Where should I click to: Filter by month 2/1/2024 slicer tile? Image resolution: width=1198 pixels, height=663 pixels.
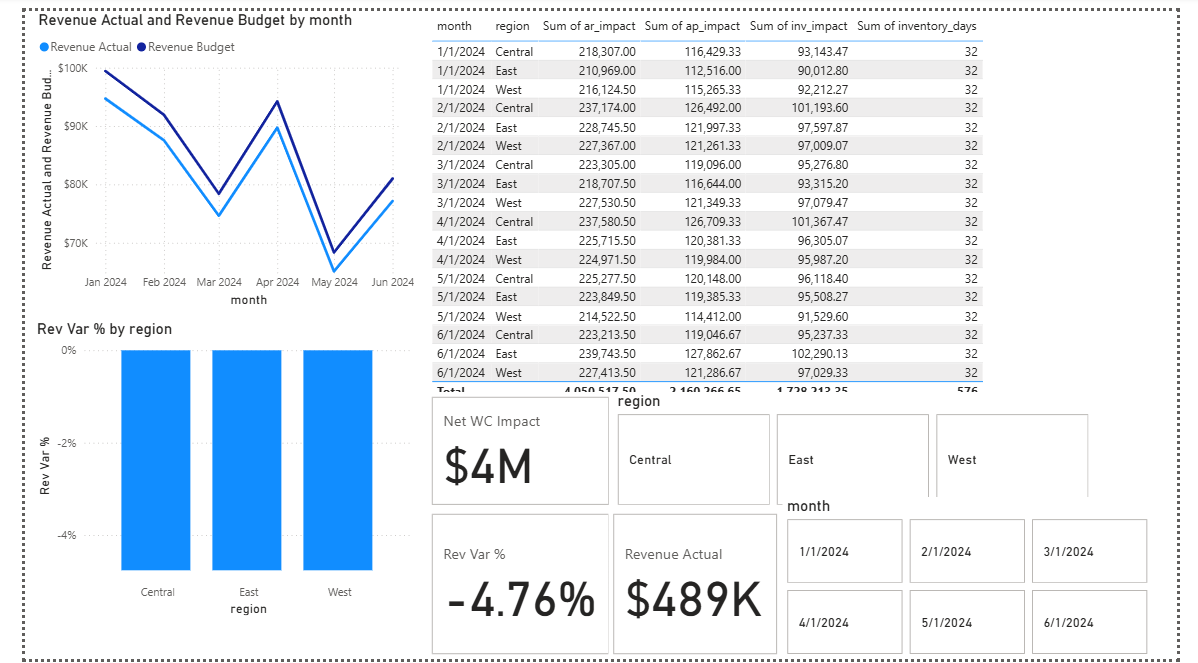point(967,551)
